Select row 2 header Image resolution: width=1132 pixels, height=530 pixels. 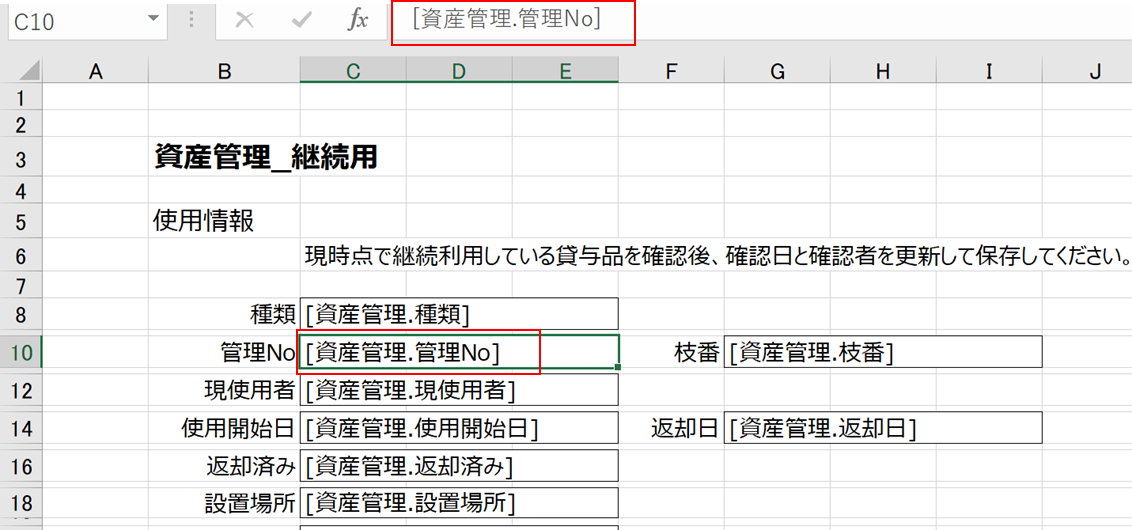(x=21, y=124)
